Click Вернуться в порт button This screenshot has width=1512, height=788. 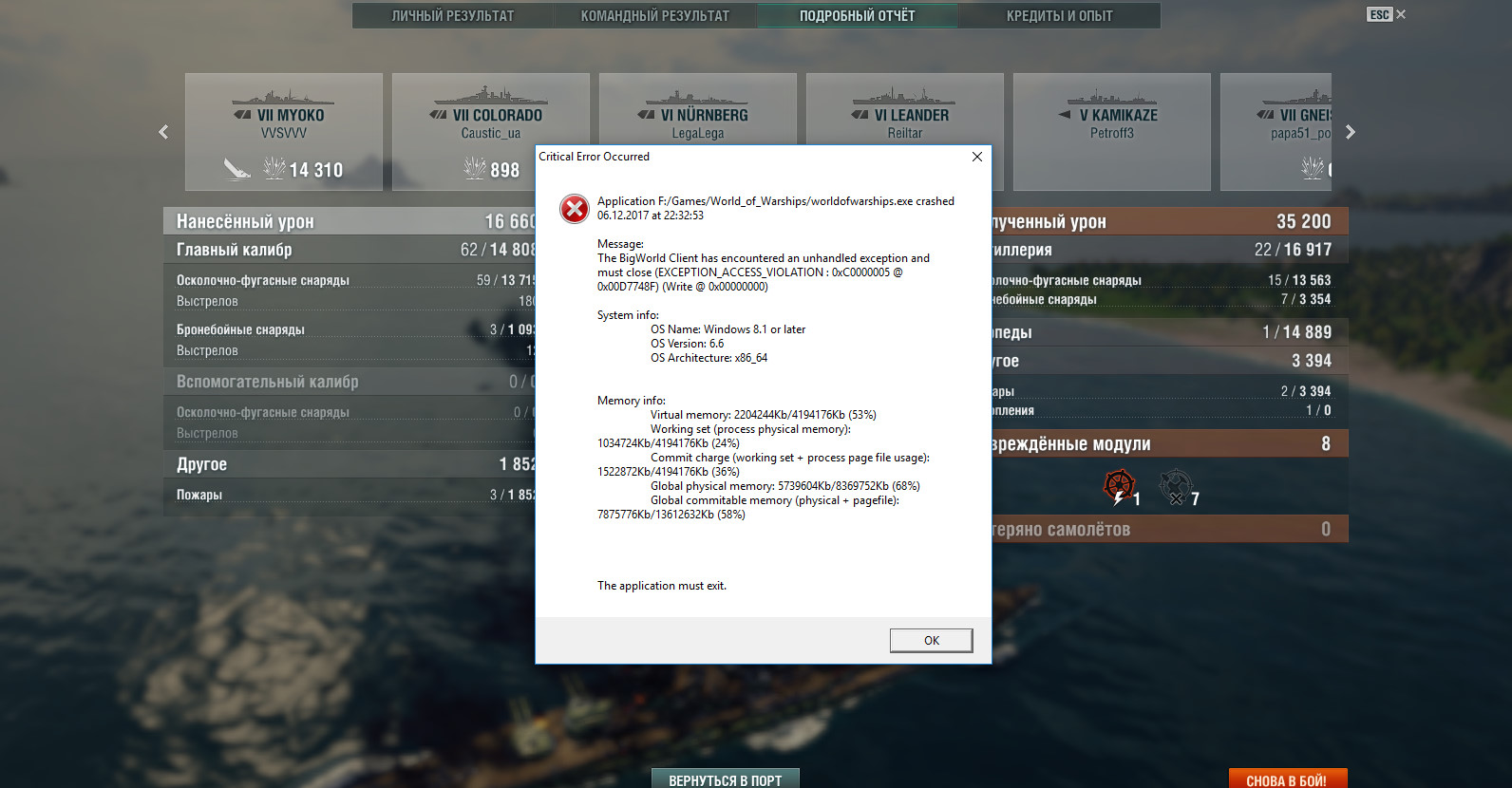pyautogui.click(x=726, y=779)
